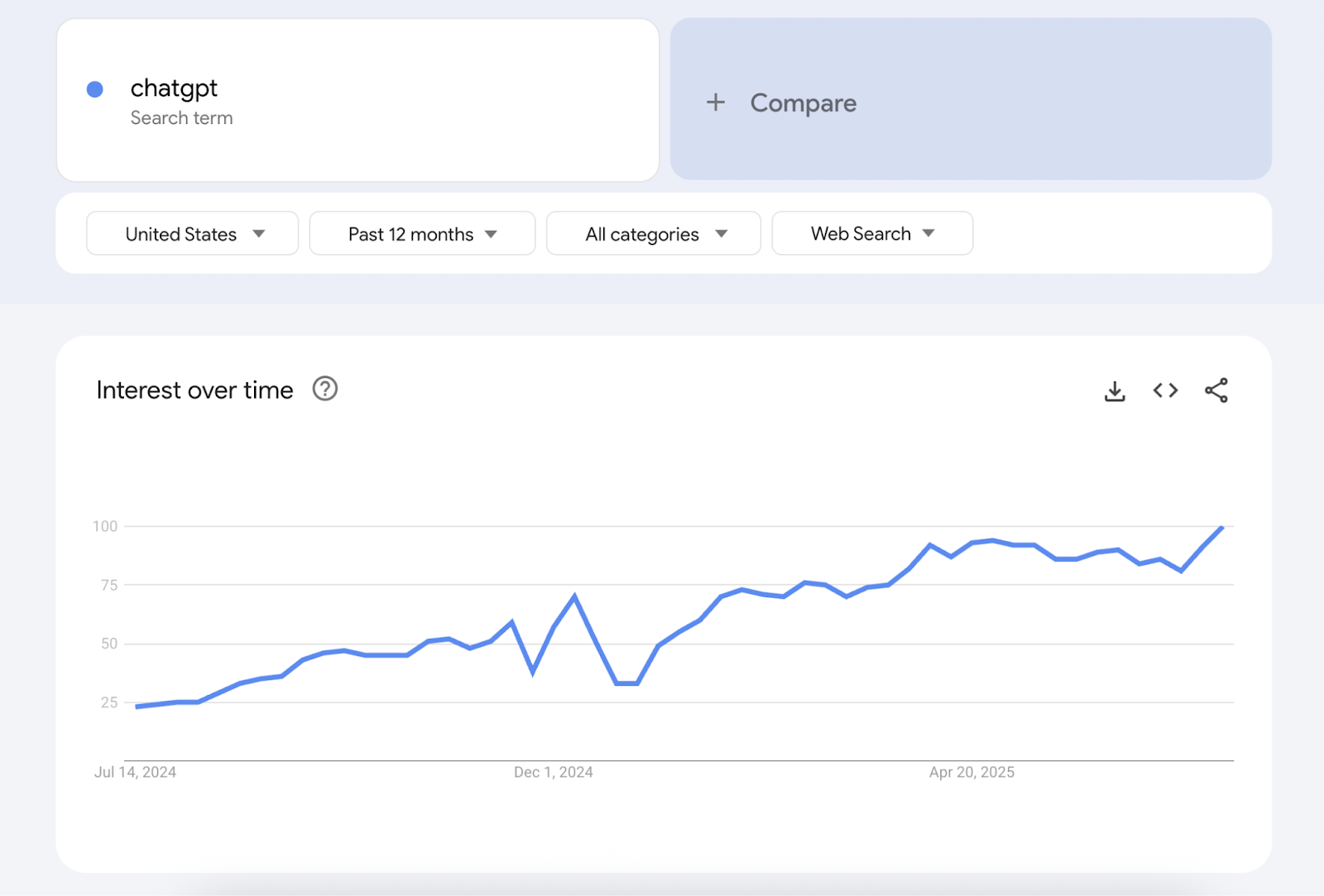Click the United States dropdown arrow
Screen dimensions: 1324x896
259,233
